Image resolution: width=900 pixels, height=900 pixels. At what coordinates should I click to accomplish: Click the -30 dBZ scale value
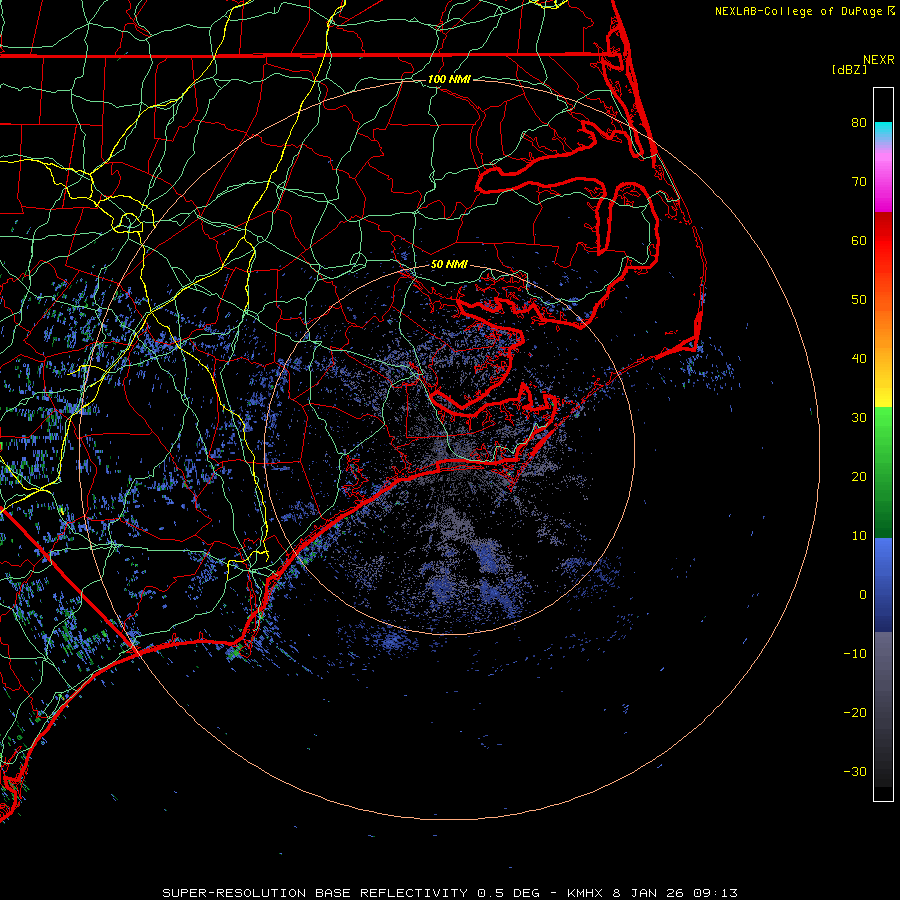click(855, 772)
